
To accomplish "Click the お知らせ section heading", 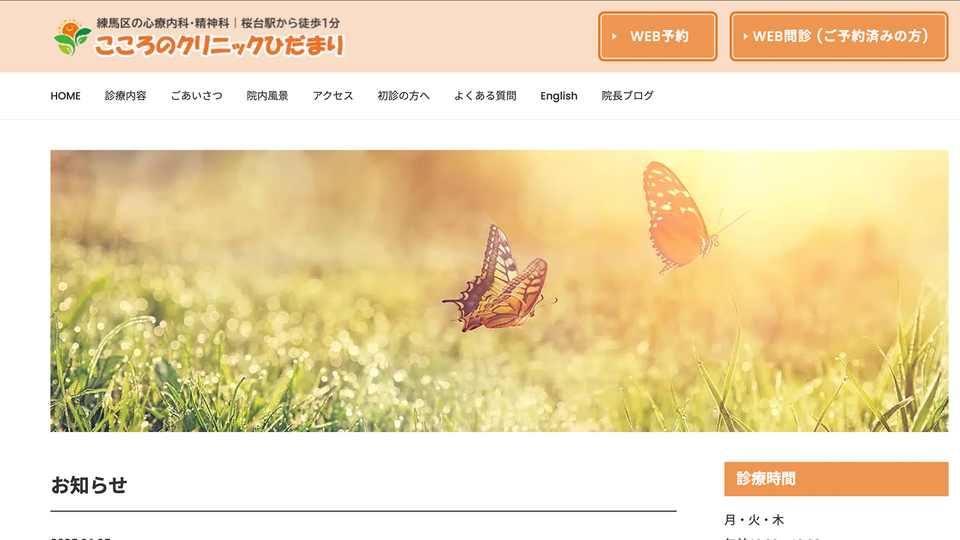I will coord(89,486).
